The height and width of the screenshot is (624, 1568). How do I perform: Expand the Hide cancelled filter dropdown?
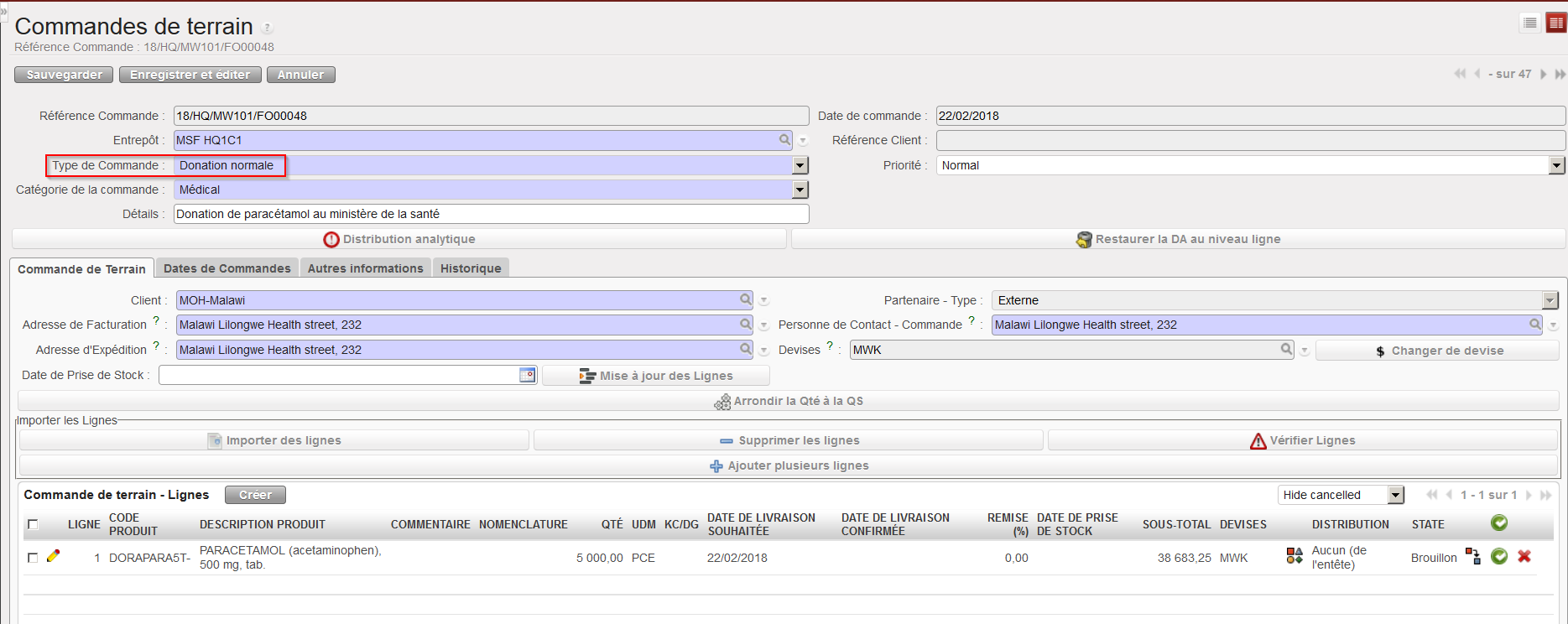1396,495
